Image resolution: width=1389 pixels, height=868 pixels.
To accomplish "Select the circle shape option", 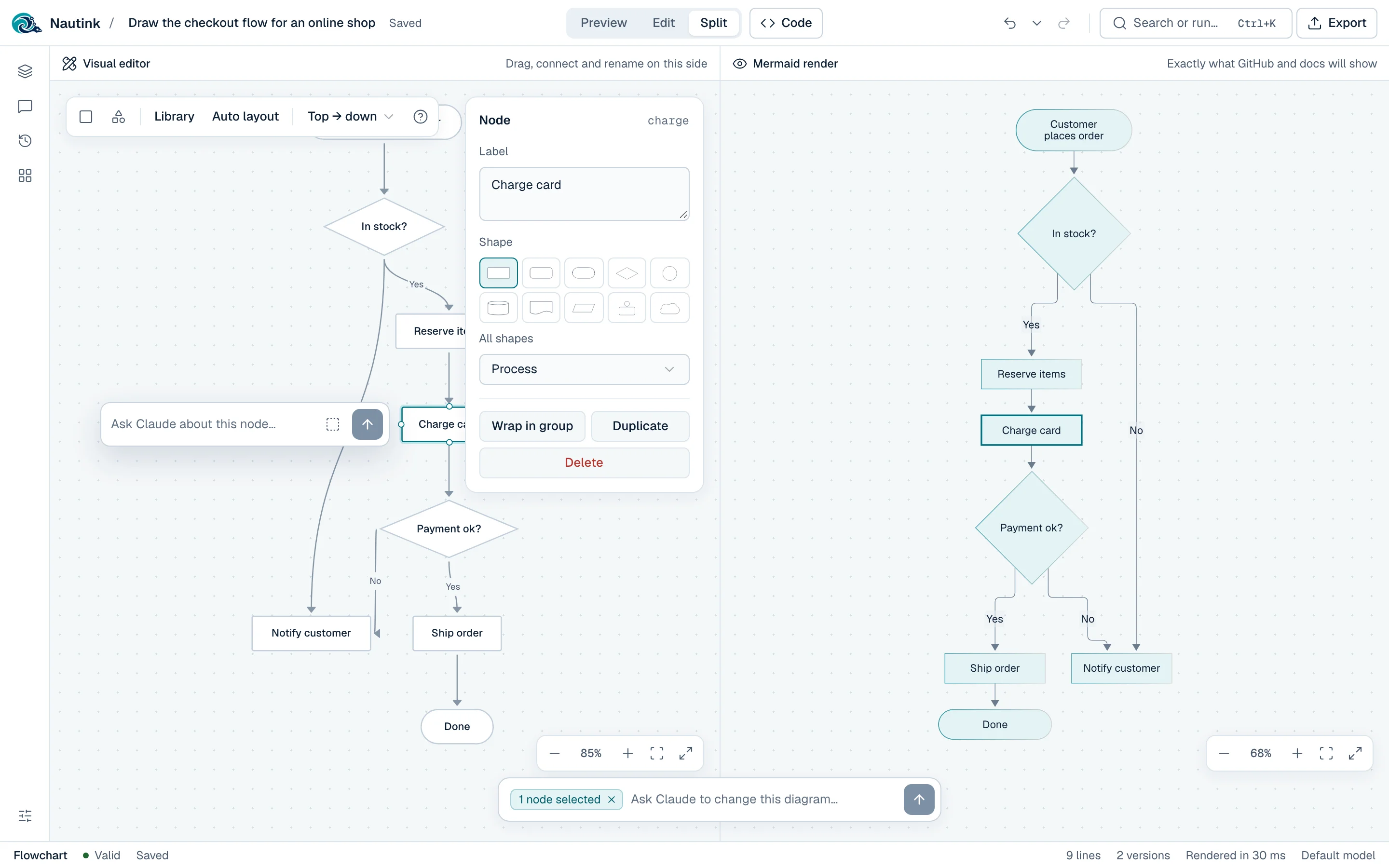I will (x=670, y=273).
